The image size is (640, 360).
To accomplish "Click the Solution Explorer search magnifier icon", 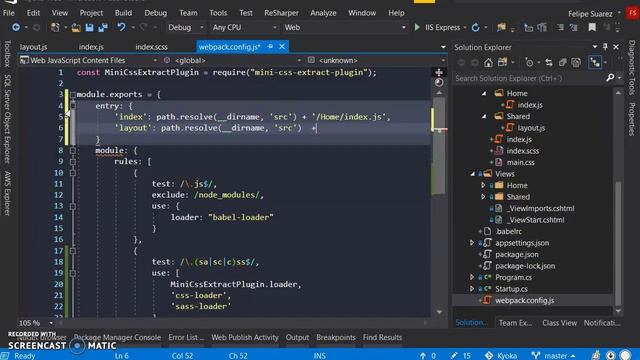I will click(610, 78).
